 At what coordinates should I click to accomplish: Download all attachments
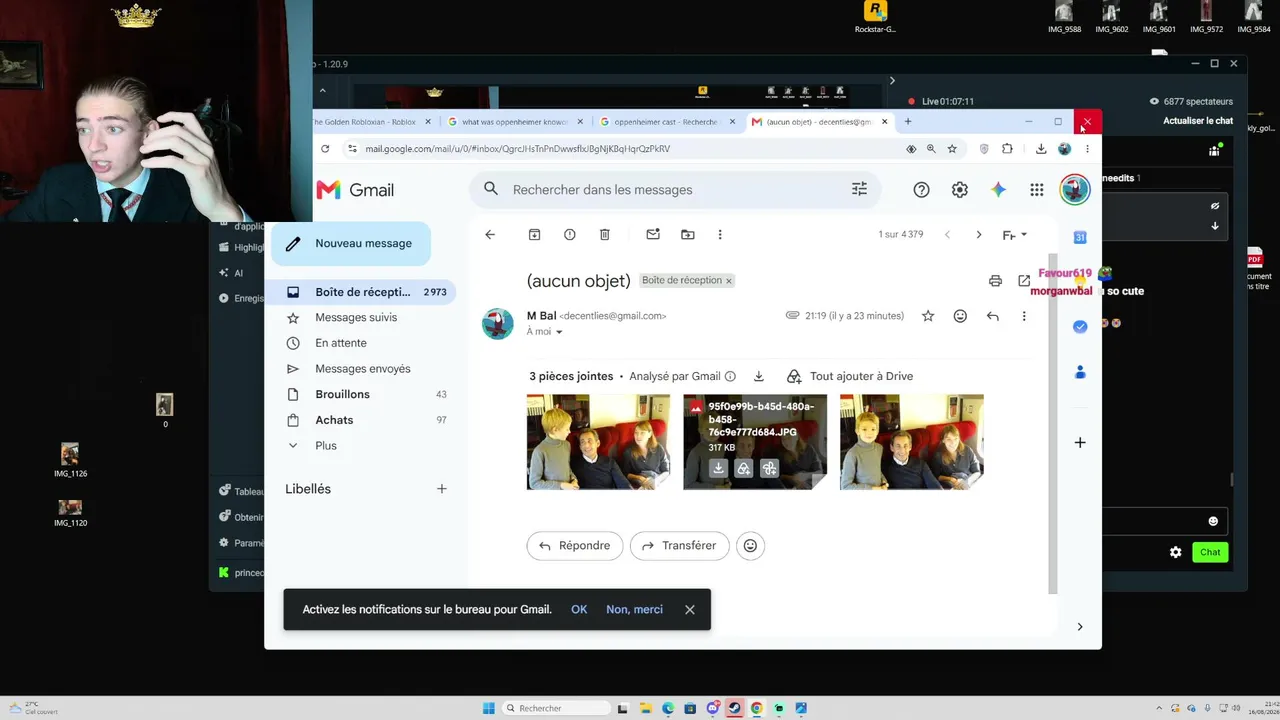pos(759,376)
